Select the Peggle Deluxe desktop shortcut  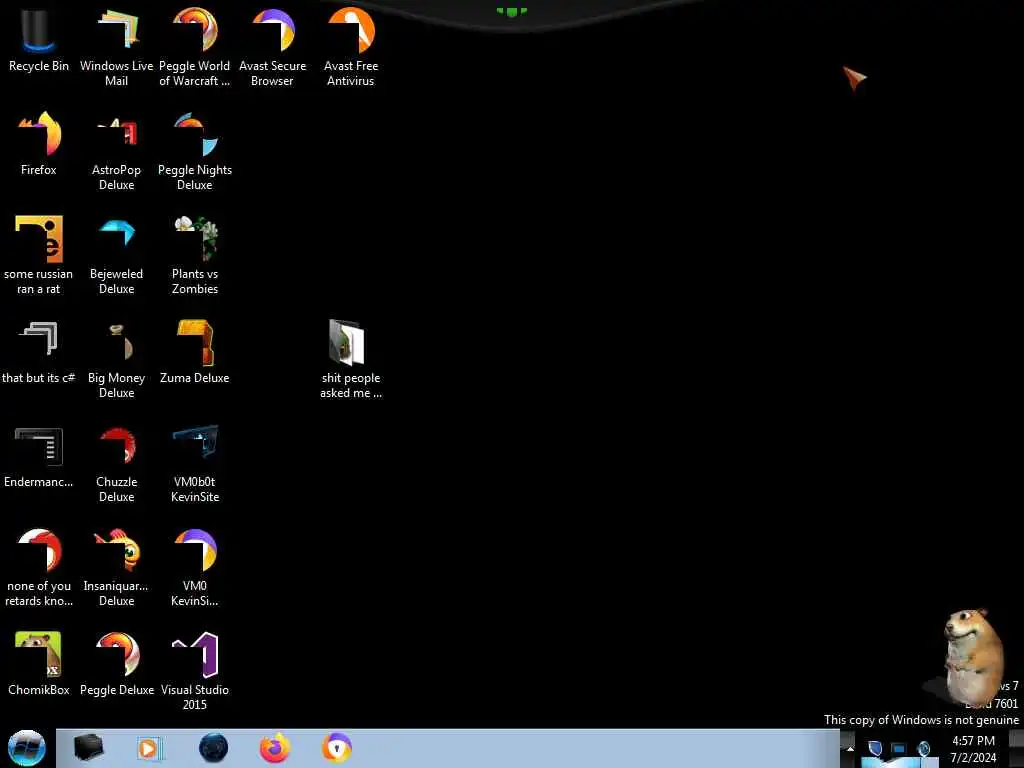point(116,664)
